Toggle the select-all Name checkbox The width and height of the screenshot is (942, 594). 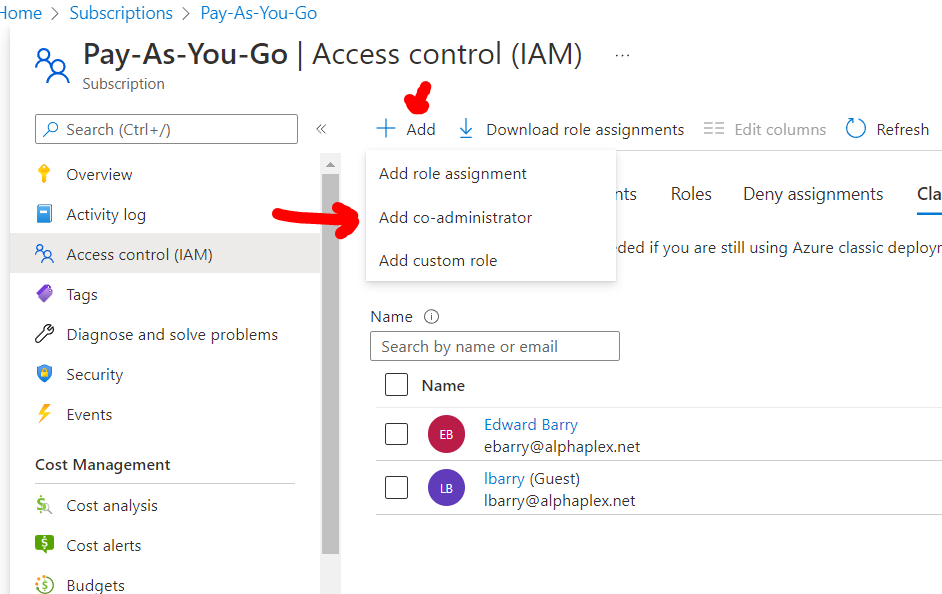[x=397, y=384]
